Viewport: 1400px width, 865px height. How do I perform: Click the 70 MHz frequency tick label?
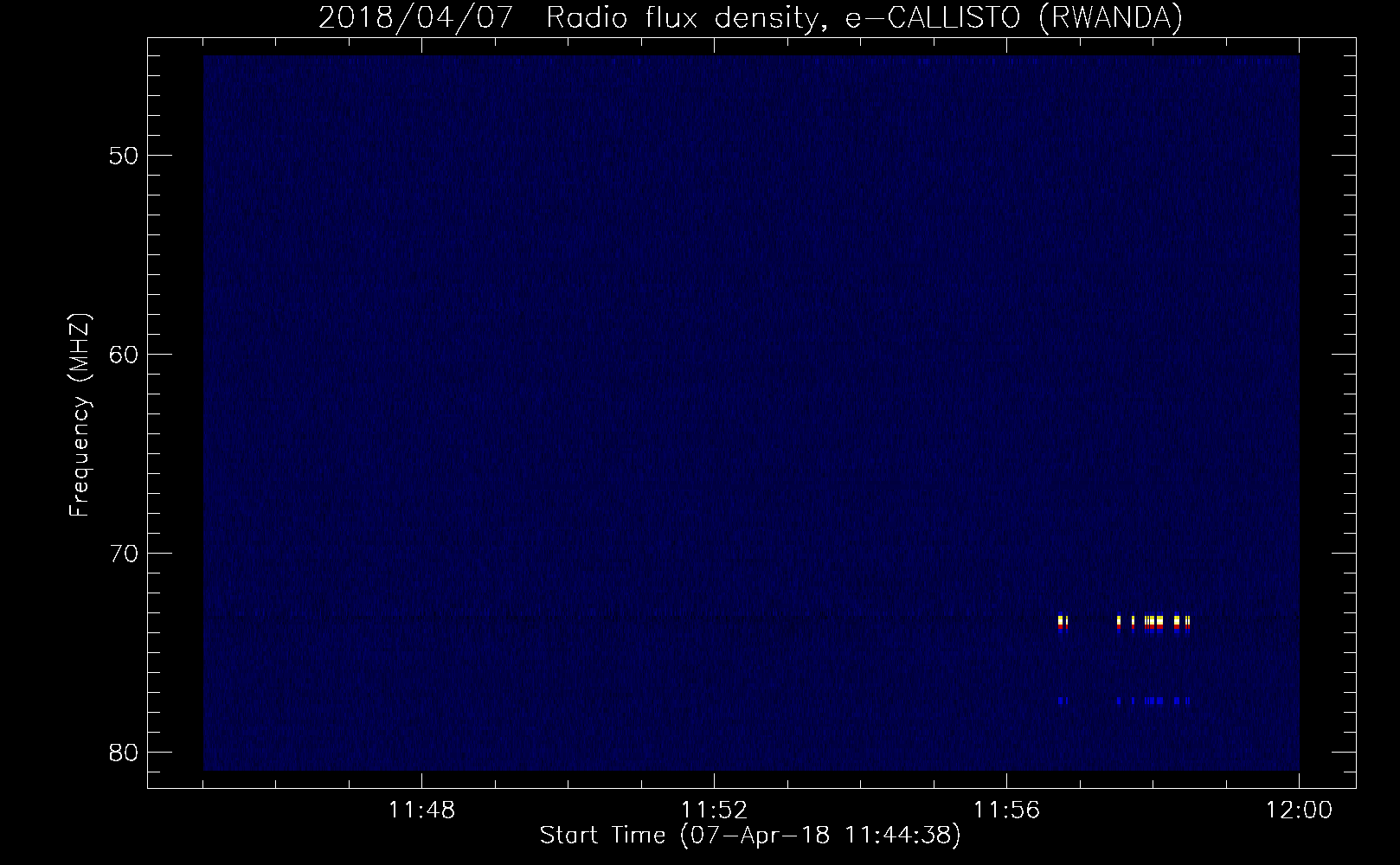(x=122, y=554)
